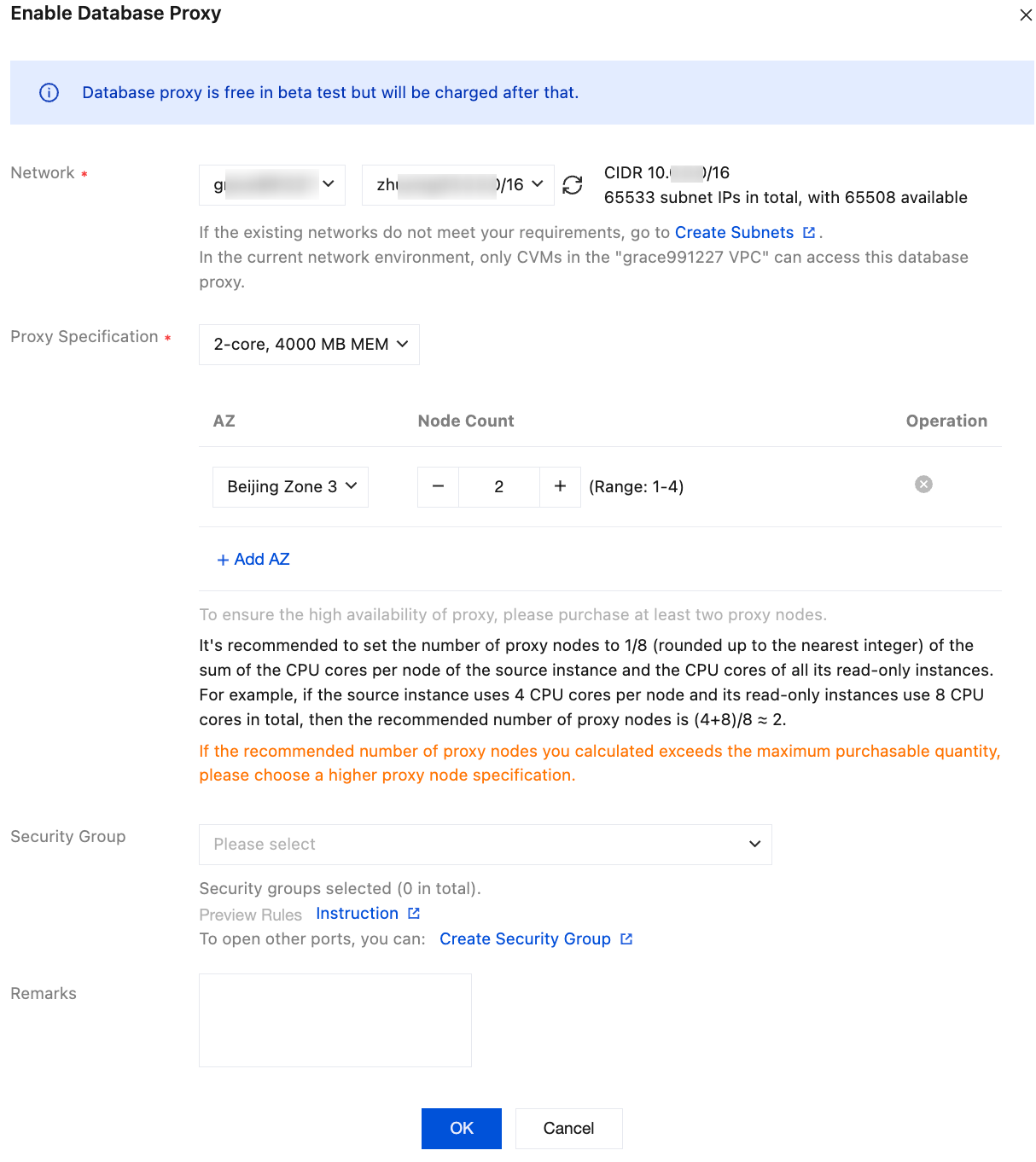Image resolution: width=1036 pixels, height=1162 pixels.
Task: Open the Create Subnets link
Action: [734, 233]
